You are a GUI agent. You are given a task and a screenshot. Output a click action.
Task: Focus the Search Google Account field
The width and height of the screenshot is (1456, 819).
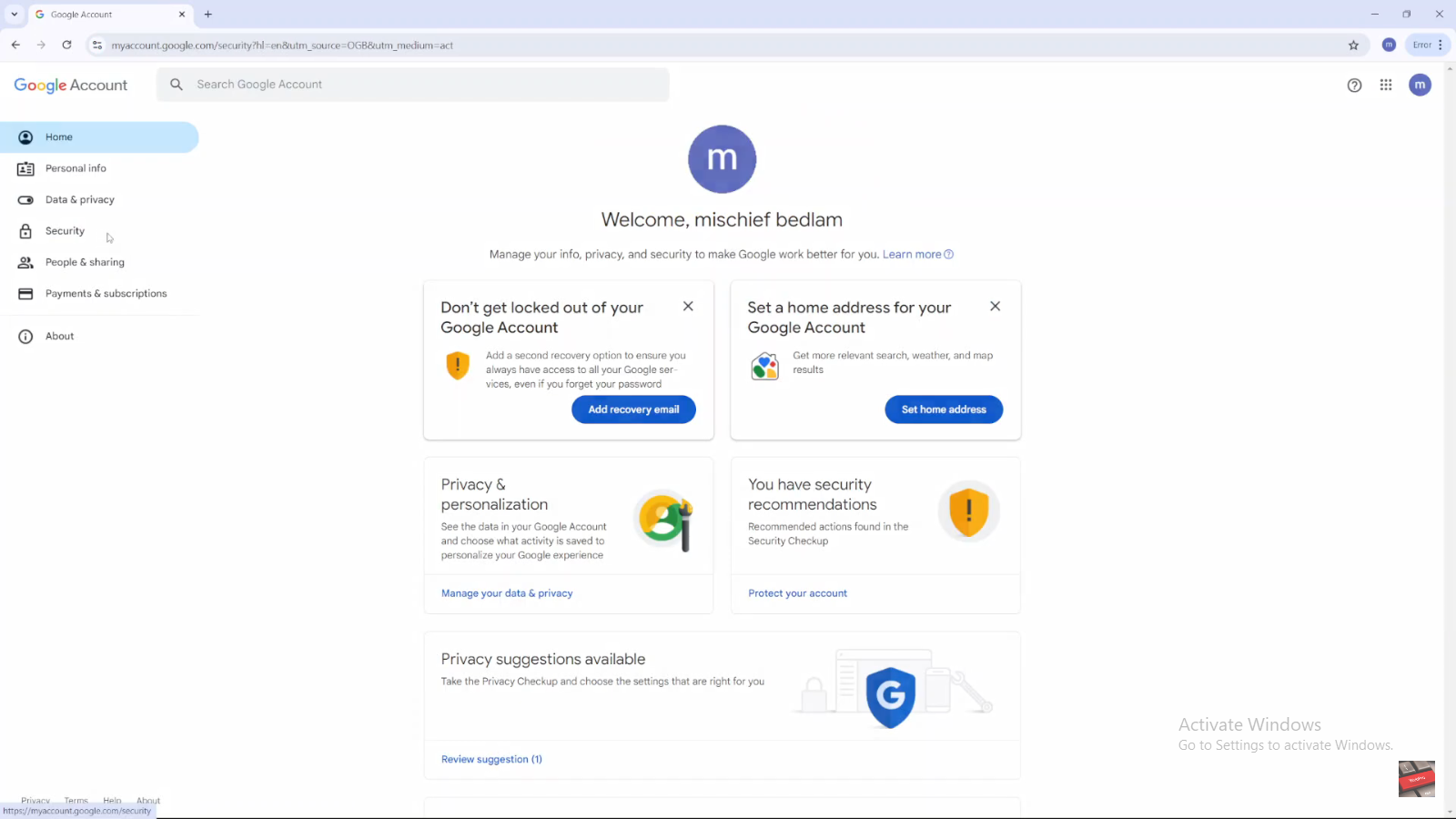[x=413, y=85]
